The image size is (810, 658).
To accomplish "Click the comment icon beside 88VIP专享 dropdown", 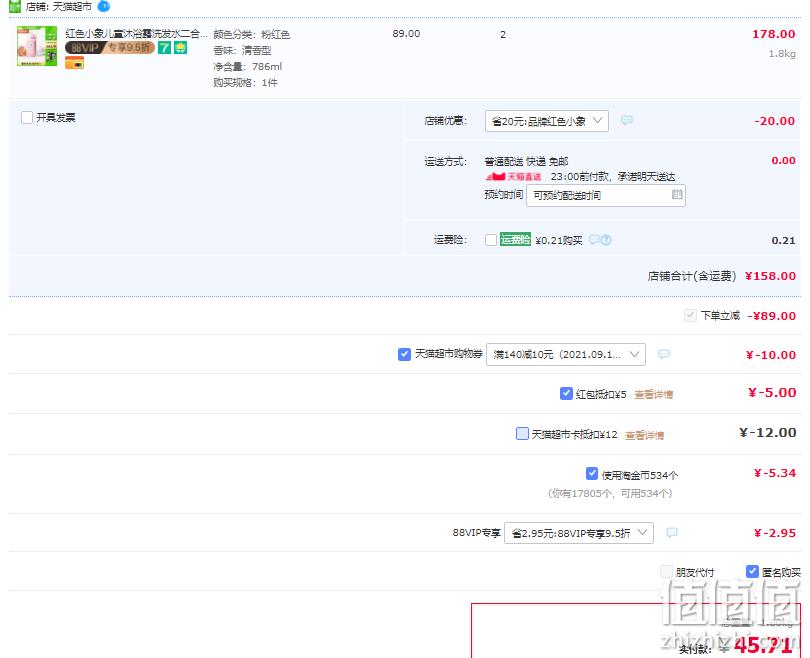I will click(x=672, y=532).
